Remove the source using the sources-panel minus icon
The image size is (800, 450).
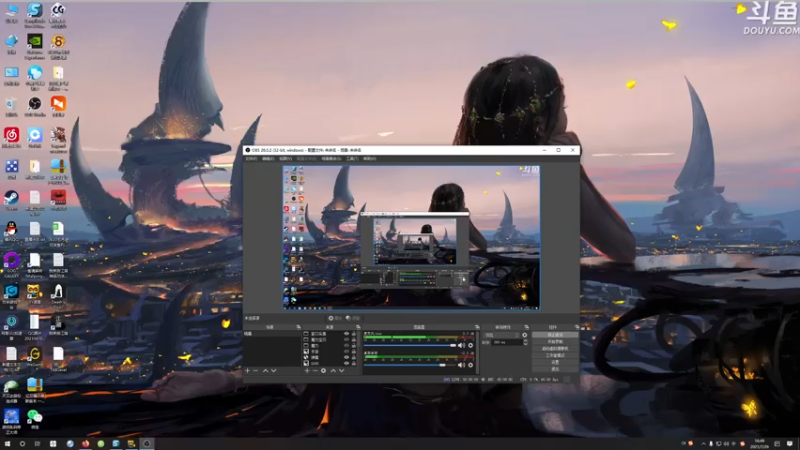tap(315, 371)
